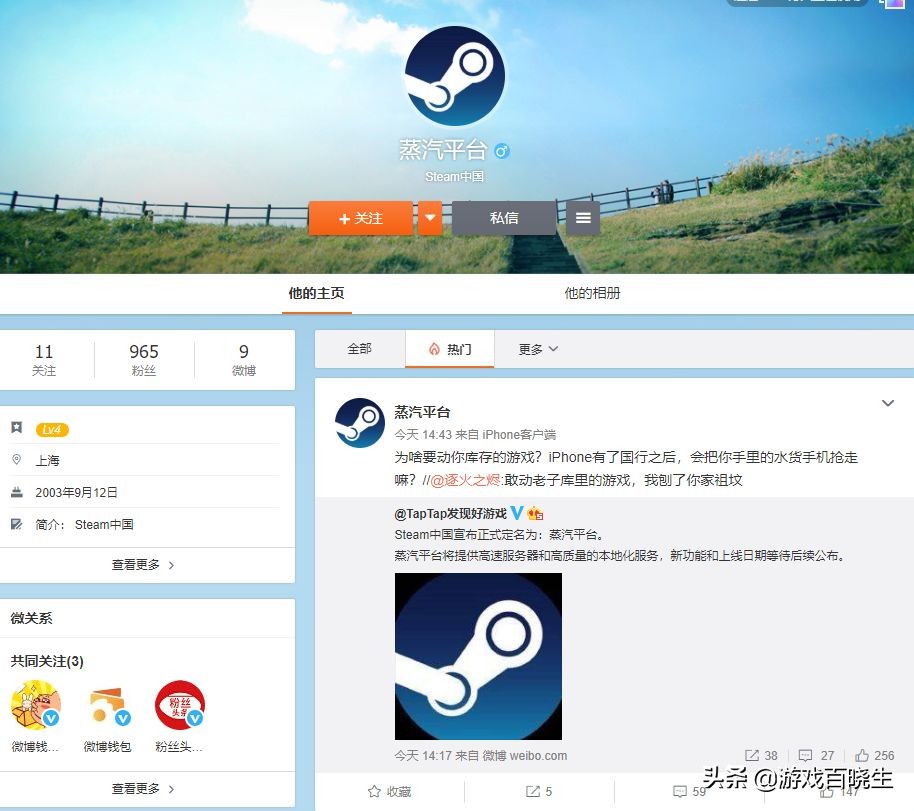Select the 全部 feed tab
The height and width of the screenshot is (811, 914).
coord(360,350)
